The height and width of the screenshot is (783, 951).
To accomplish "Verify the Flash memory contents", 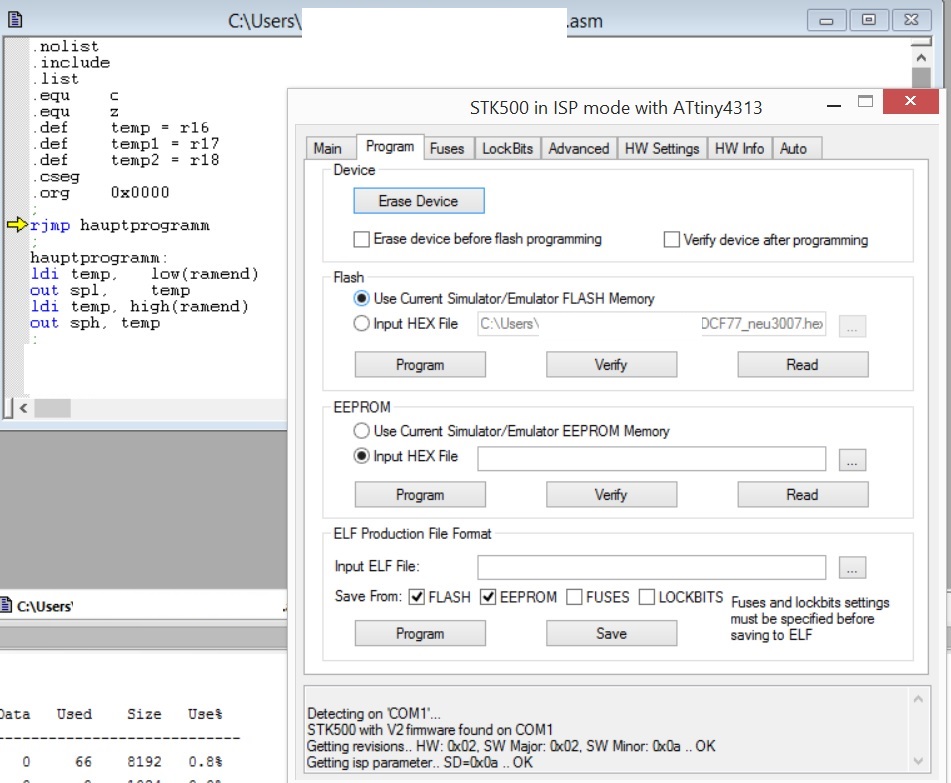I will click(610, 364).
